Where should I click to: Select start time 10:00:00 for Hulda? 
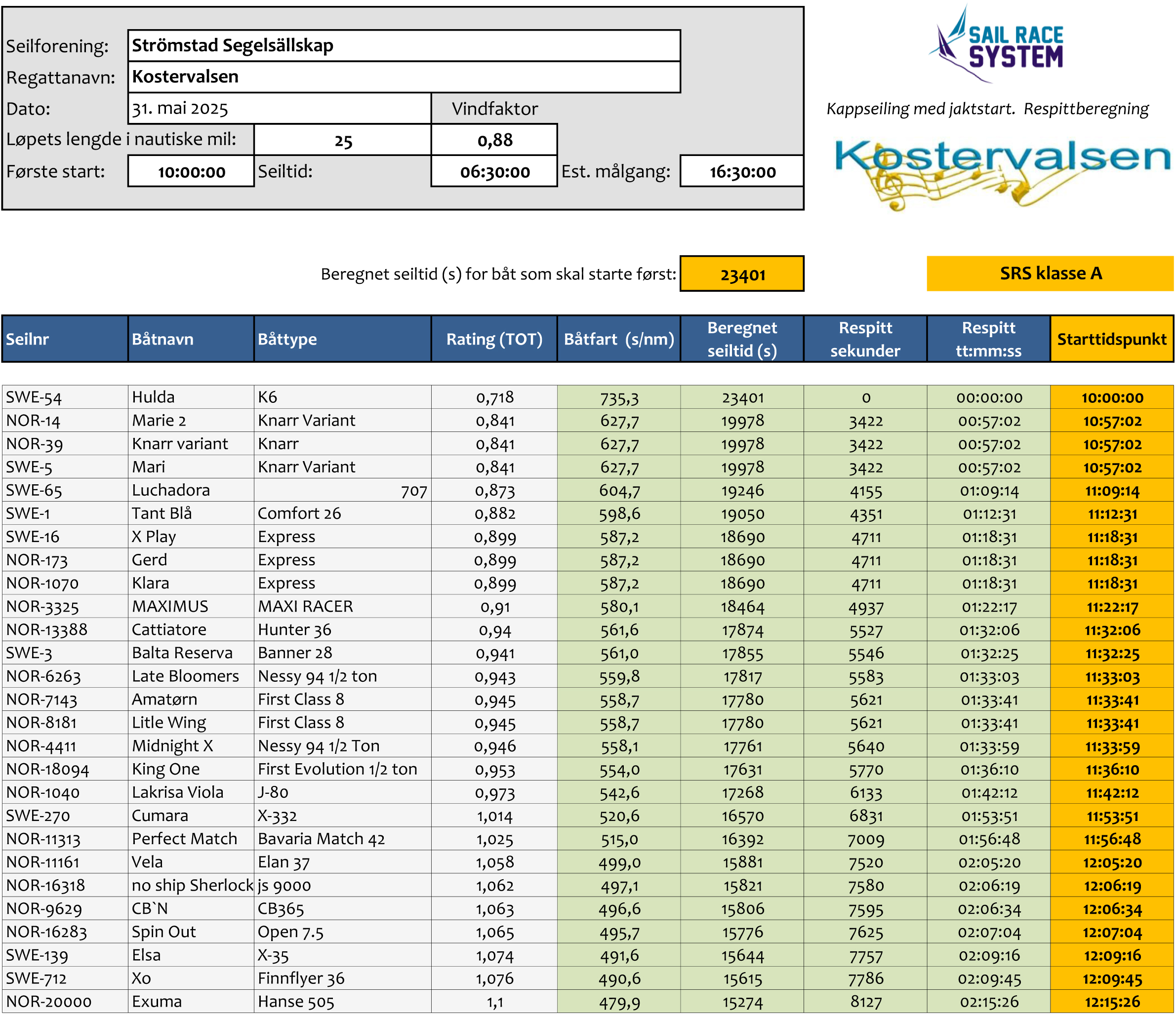[1112, 397]
